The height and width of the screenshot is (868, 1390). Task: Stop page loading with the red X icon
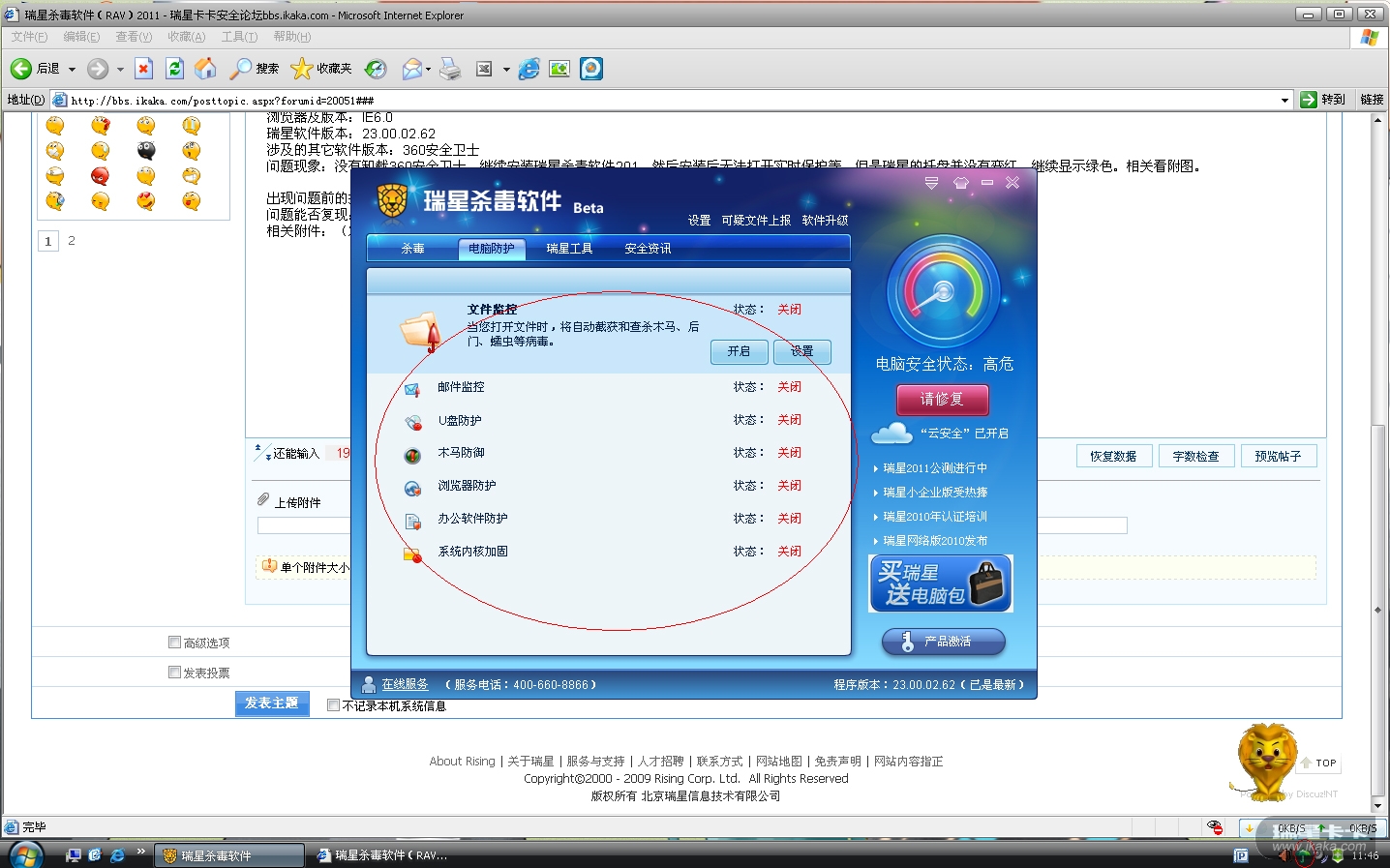[x=144, y=69]
